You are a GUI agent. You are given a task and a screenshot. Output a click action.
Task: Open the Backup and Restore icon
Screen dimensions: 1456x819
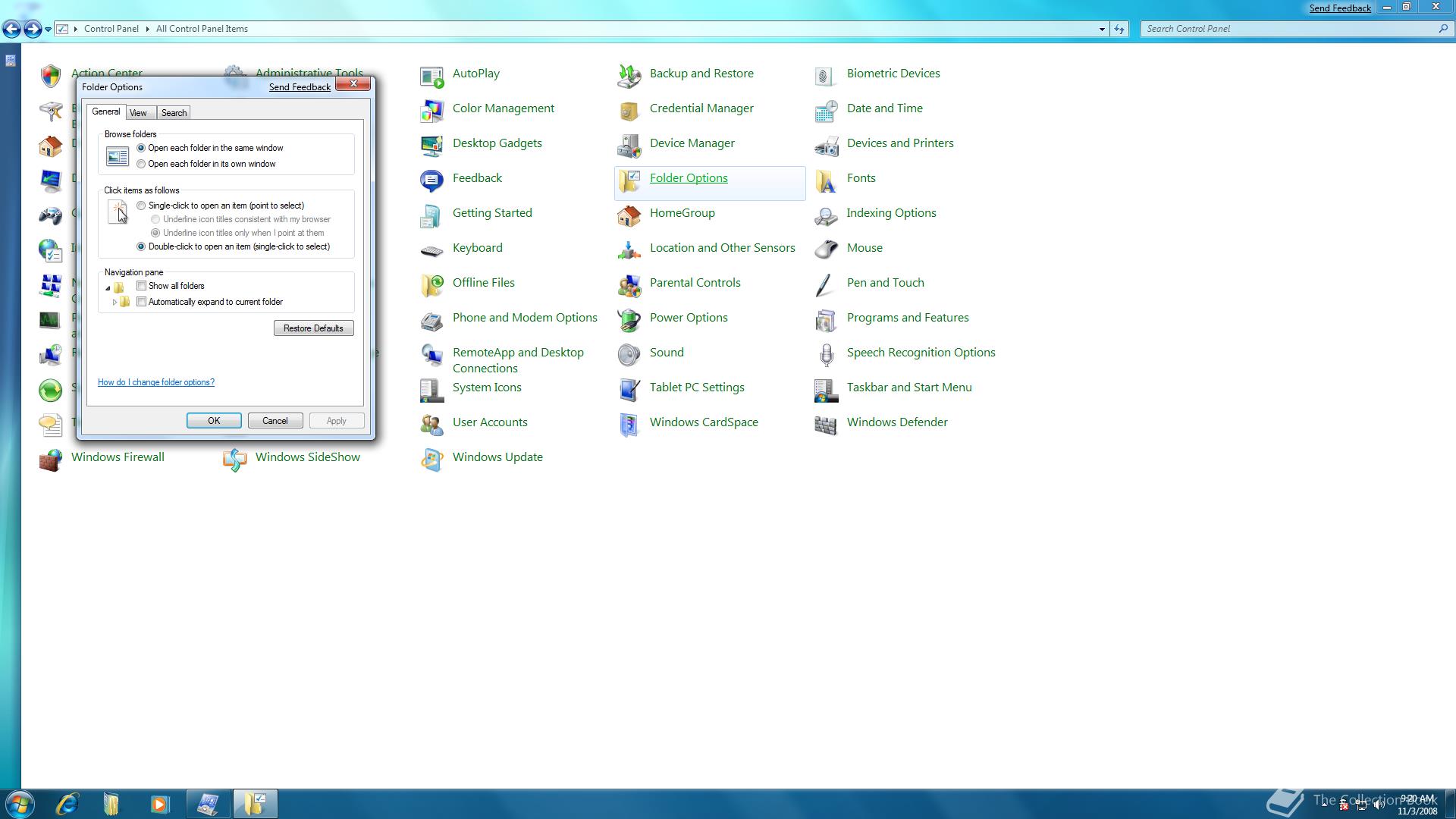629,77
